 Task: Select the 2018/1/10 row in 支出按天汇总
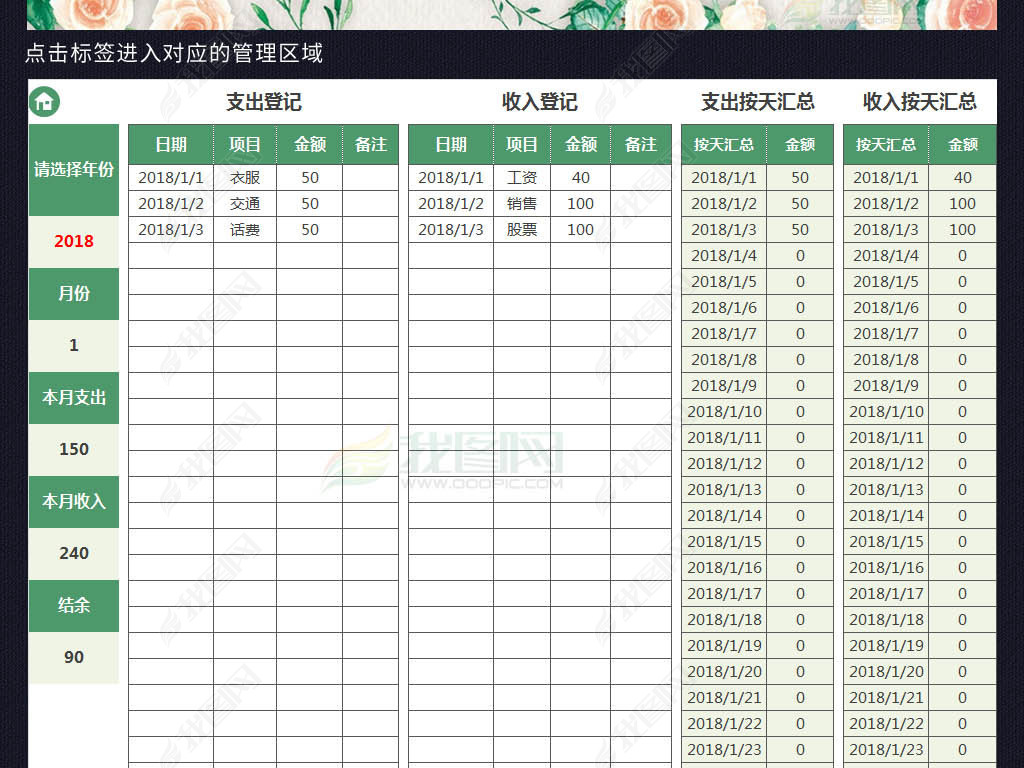(725, 412)
